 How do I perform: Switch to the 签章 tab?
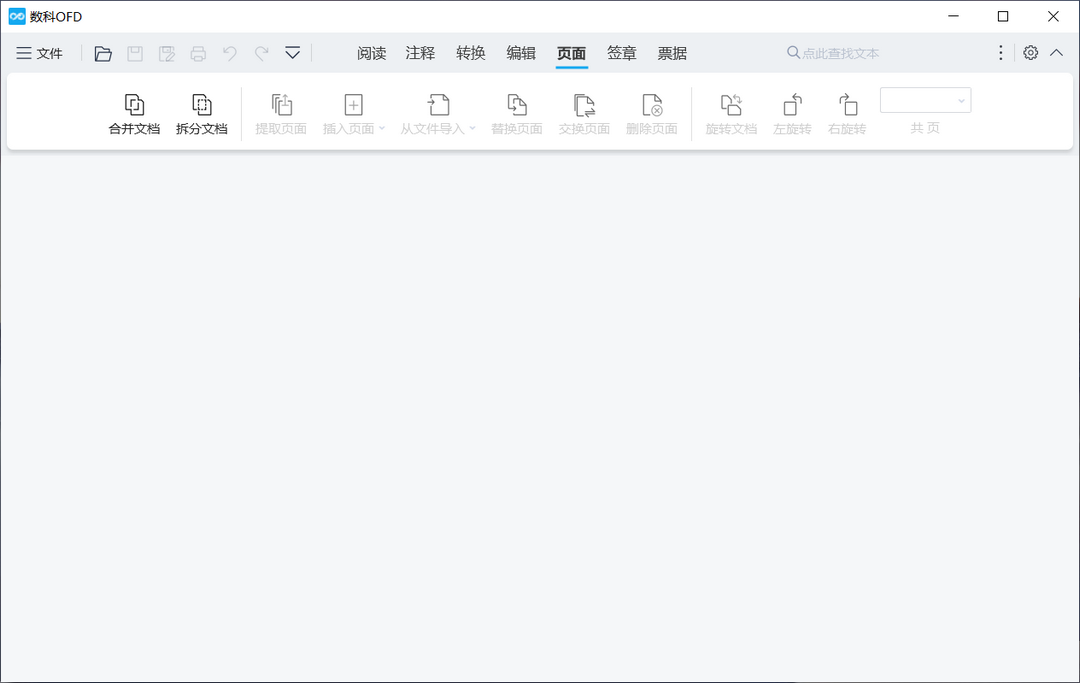point(621,54)
